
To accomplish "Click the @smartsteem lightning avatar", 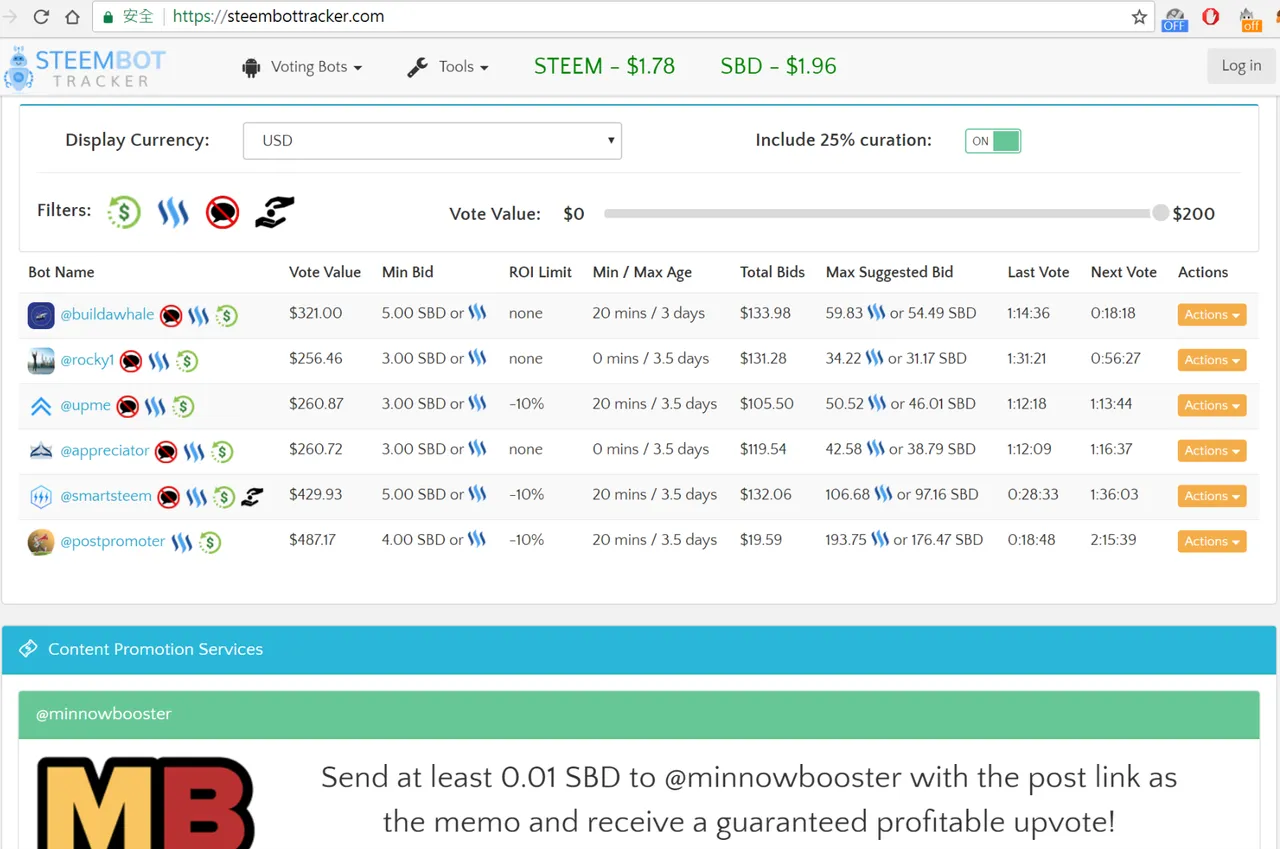I will click(41, 496).
